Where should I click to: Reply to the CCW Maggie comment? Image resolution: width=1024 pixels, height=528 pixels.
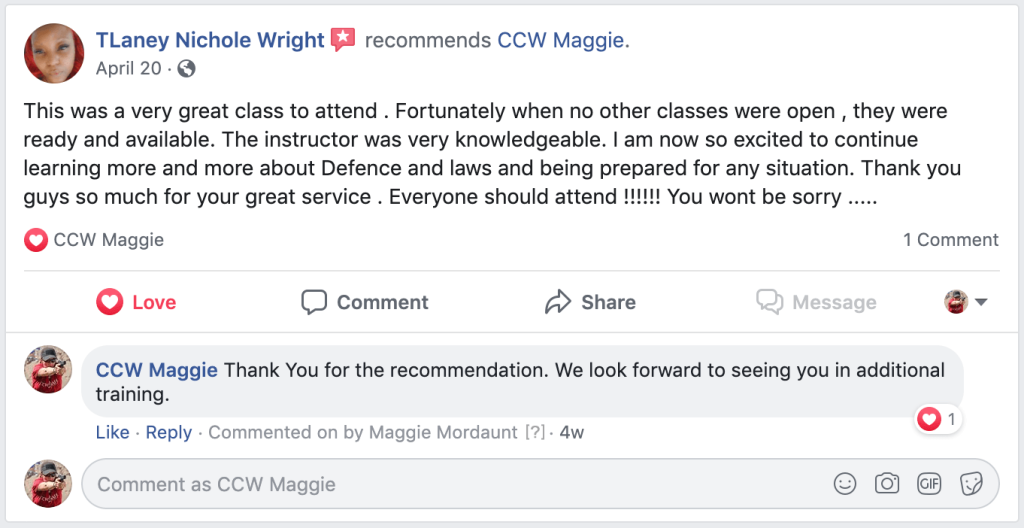(168, 432)
